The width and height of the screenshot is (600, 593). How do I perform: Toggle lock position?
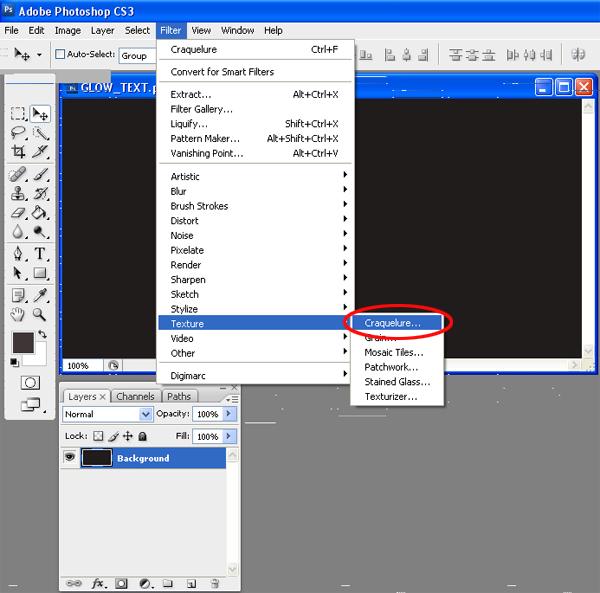(x=128, y=436)
